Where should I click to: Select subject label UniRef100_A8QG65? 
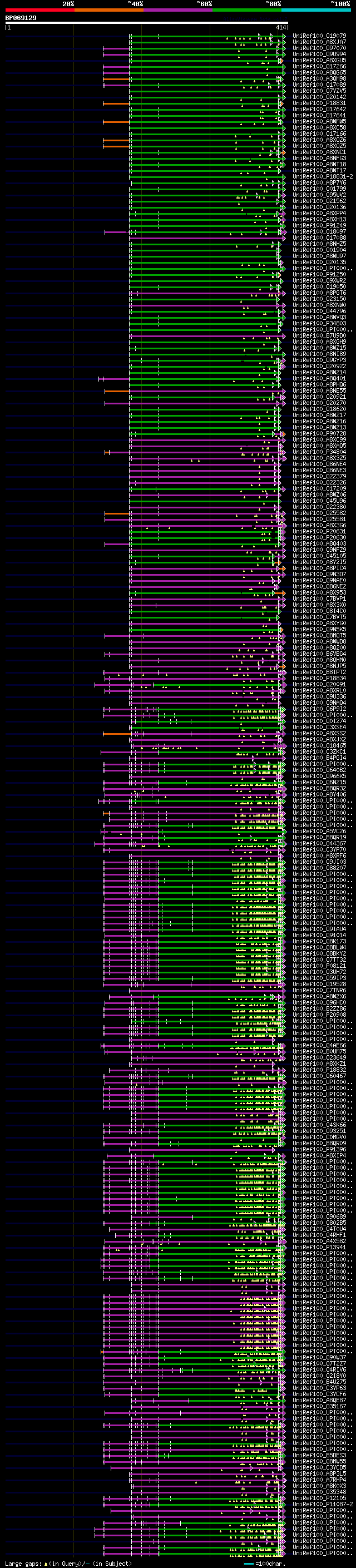click(x=319, y=72)
